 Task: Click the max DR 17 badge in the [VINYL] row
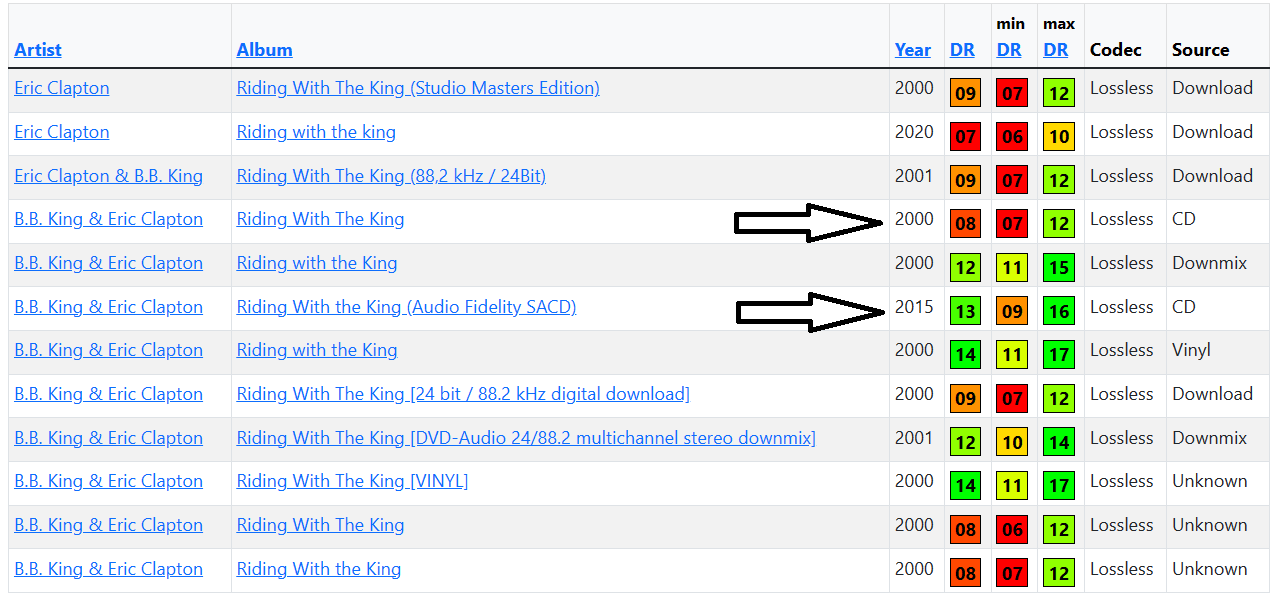(1059, 486)
